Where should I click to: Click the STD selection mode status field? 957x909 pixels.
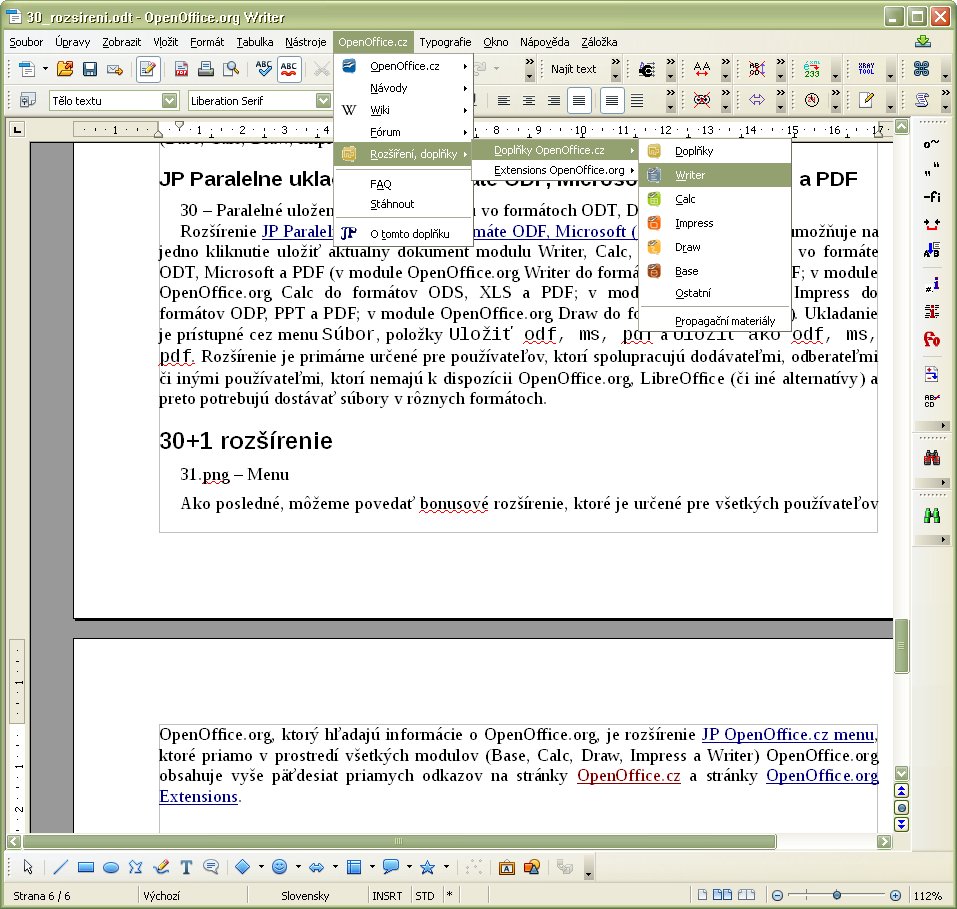coord(425,896)
